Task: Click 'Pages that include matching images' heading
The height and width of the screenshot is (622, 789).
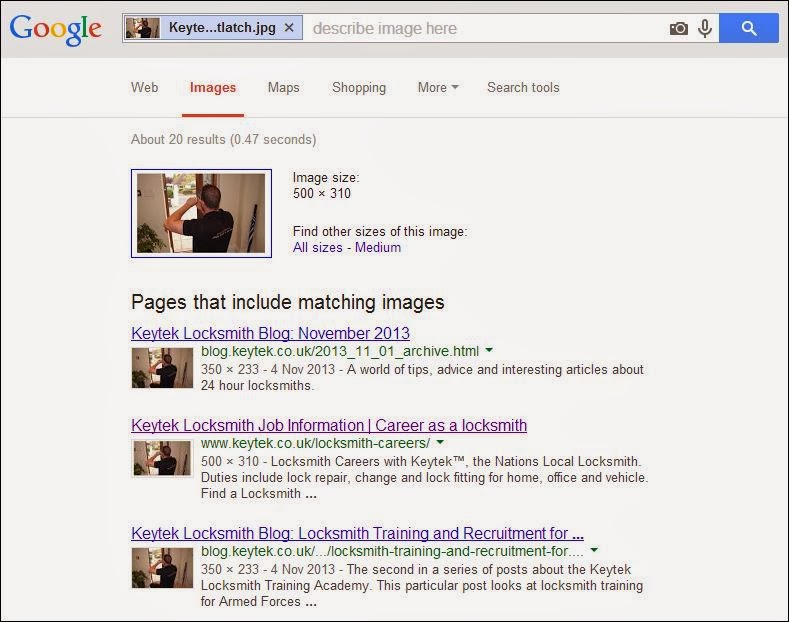Action: 288,302
